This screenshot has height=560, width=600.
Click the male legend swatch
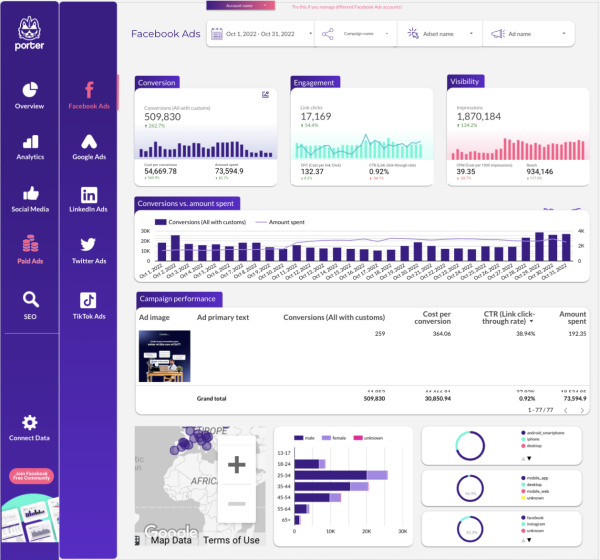[298, 438]
